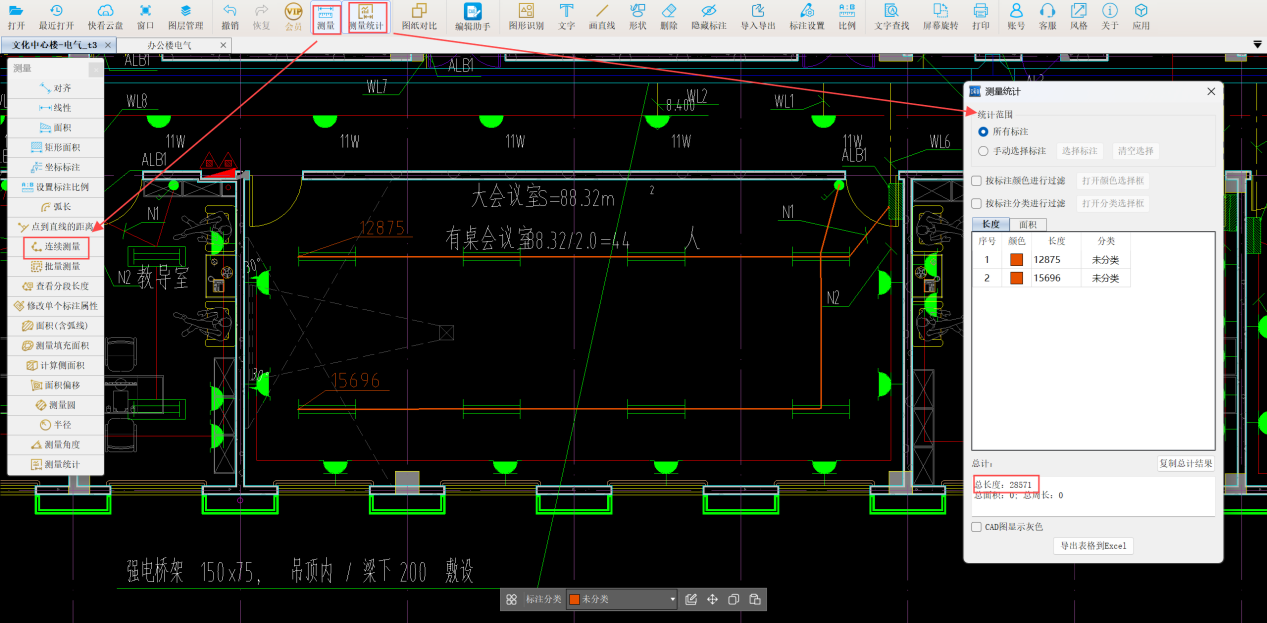Open the 图层管理 layer manager
The width and height of the screenshot is (1267, 623).
[185, 16]
